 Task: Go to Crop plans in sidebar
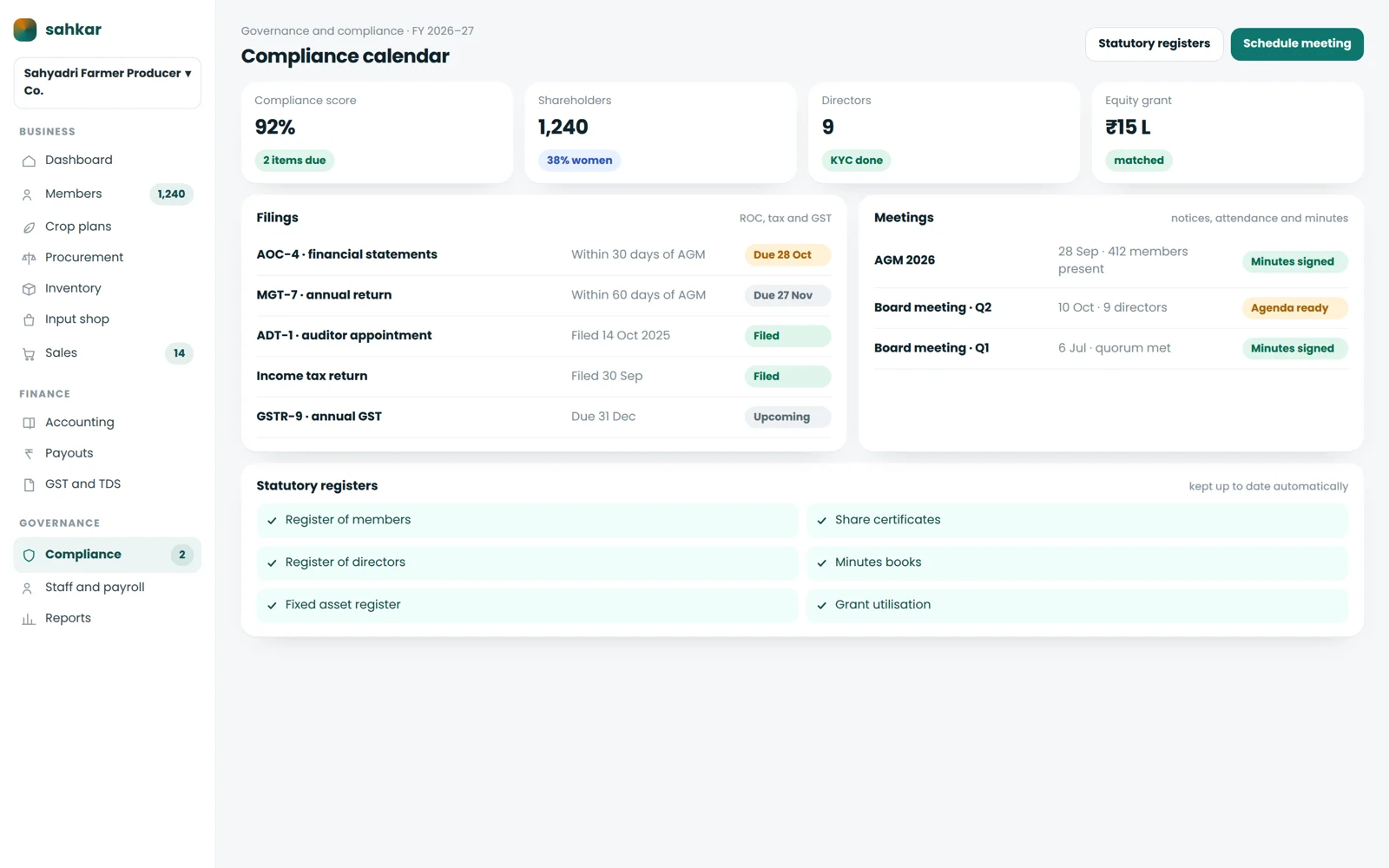coord(108,227)
